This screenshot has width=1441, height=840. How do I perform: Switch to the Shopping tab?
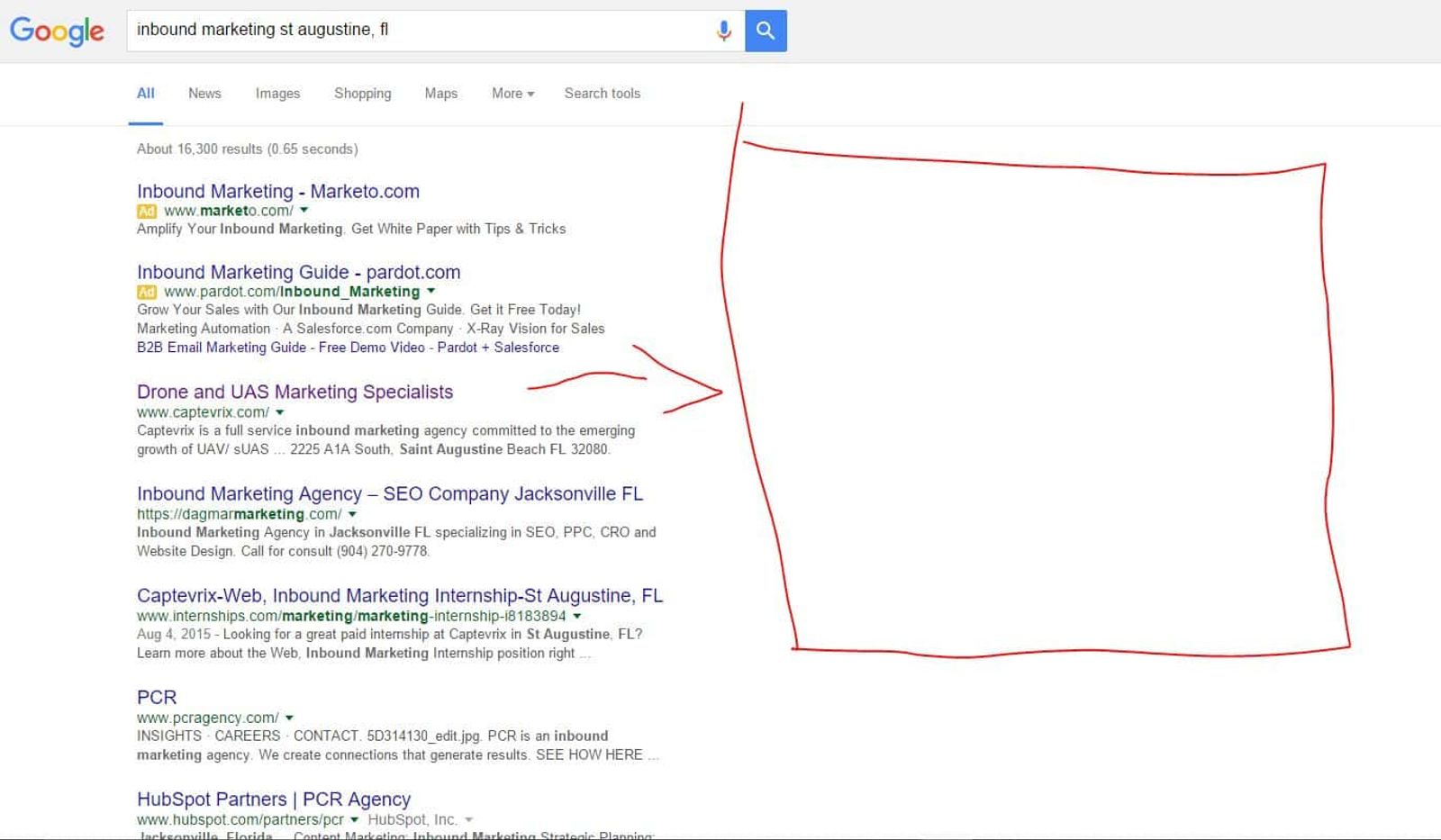pos(363,94)
